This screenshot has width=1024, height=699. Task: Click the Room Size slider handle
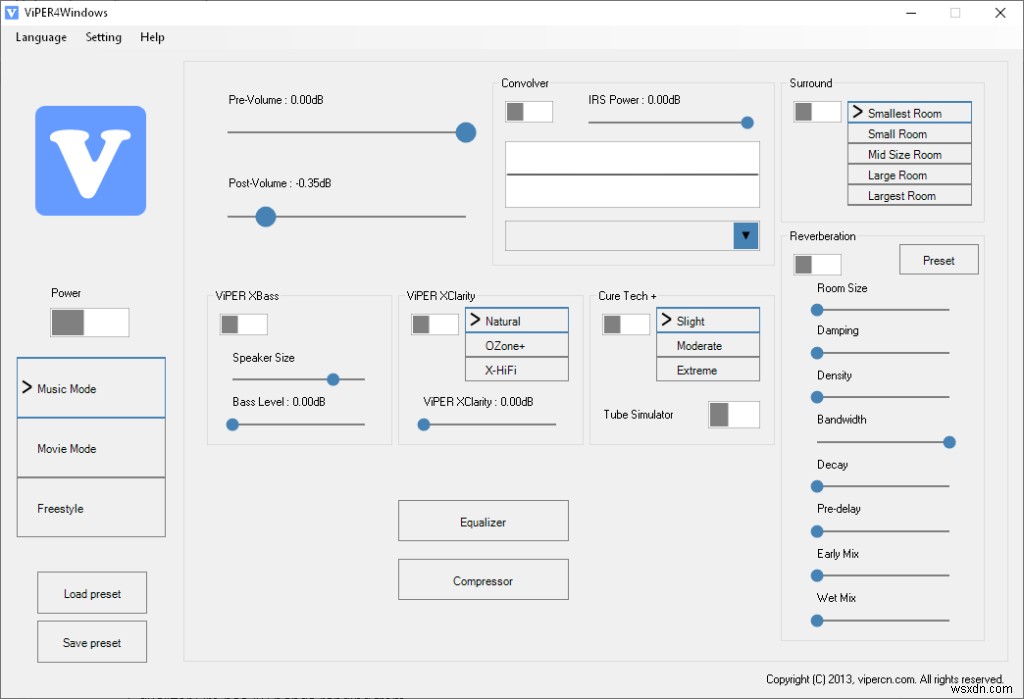(816, 310)
